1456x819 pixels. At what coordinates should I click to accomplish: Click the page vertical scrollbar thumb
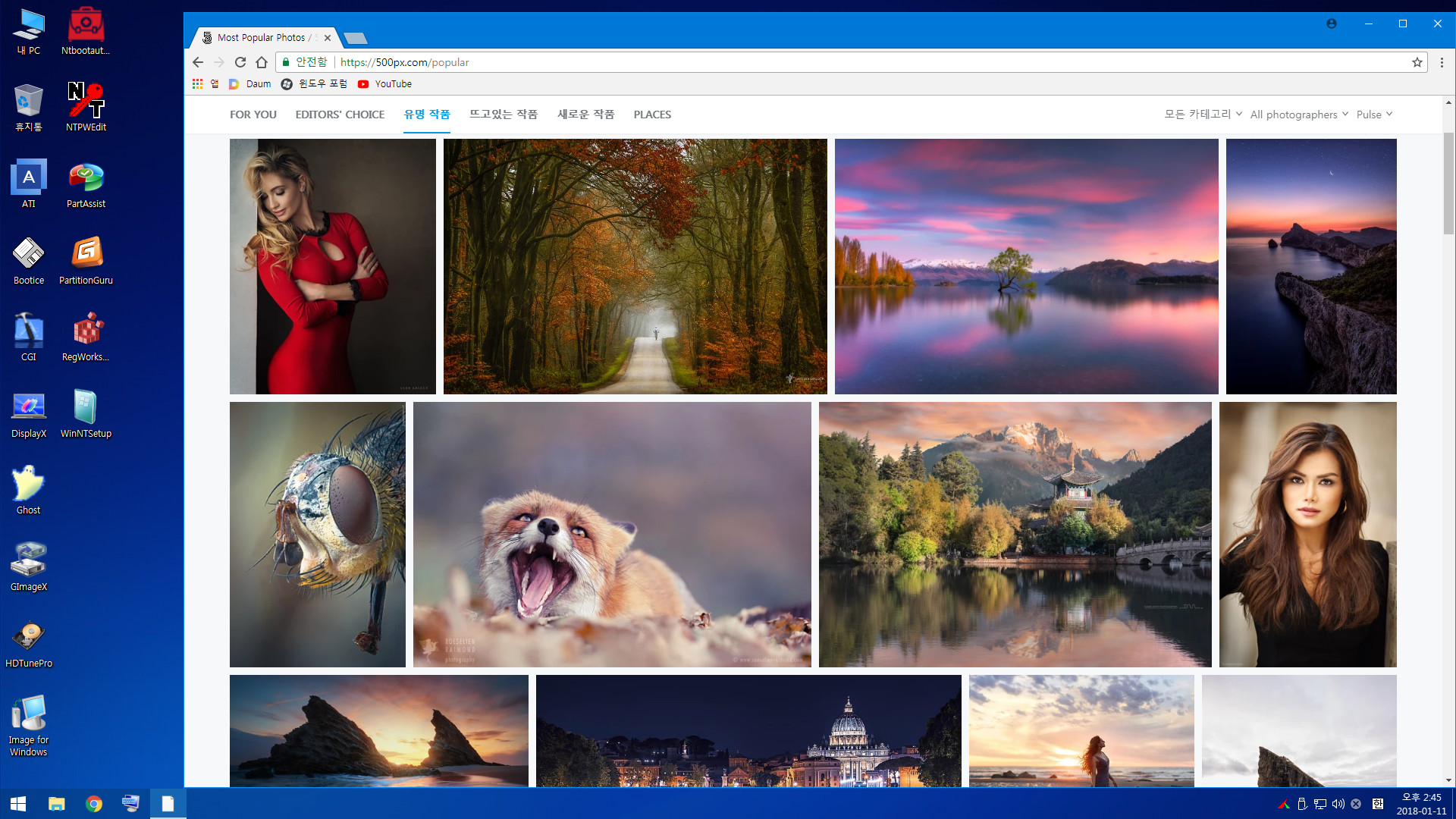[x=1448, y=184]
